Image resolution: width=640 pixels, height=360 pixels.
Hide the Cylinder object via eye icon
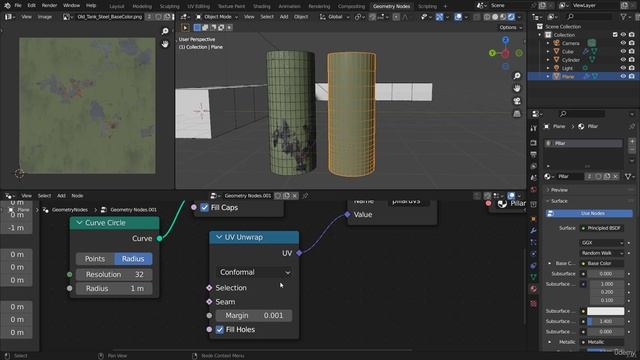pyautogui.click(x=623, y=60)
